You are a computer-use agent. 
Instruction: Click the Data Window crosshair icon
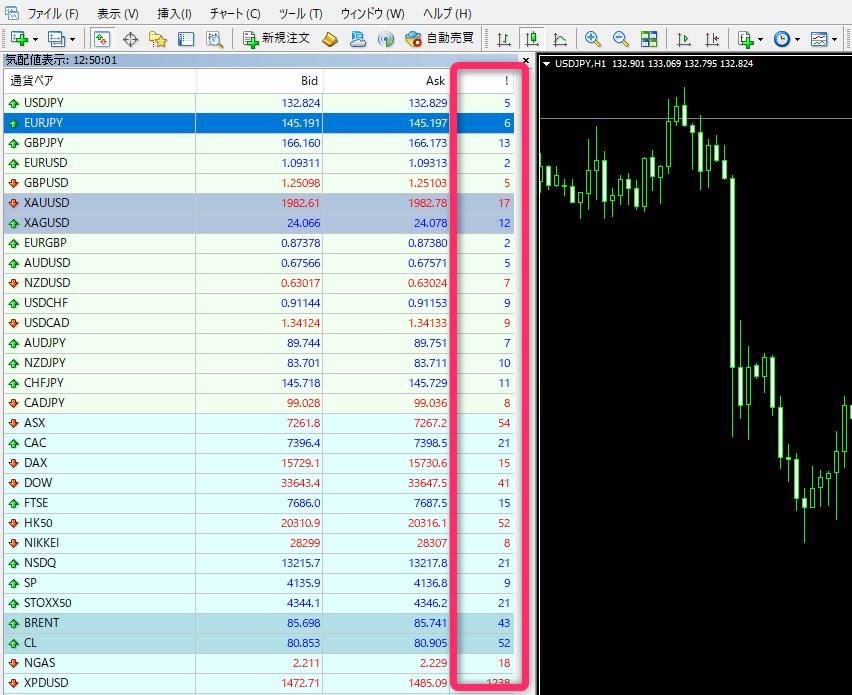click(130, 39)
